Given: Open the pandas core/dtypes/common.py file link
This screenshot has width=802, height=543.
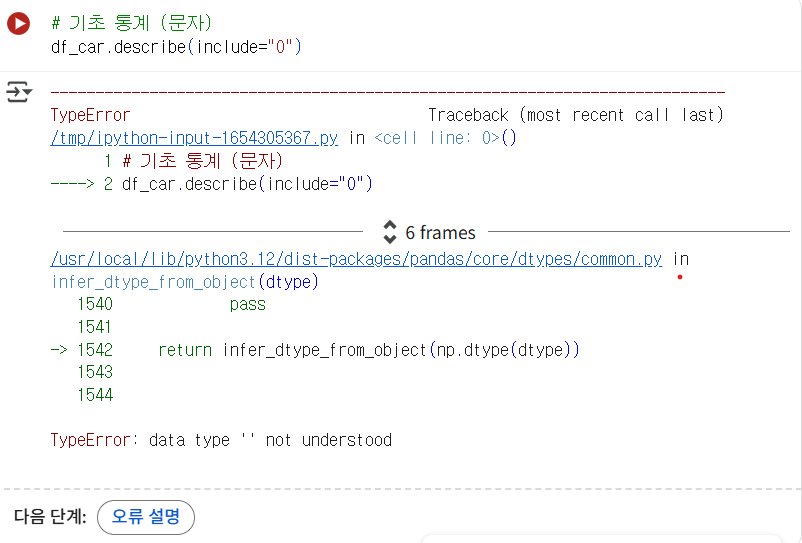Looking at the screenshot, I should click(356, 259).
